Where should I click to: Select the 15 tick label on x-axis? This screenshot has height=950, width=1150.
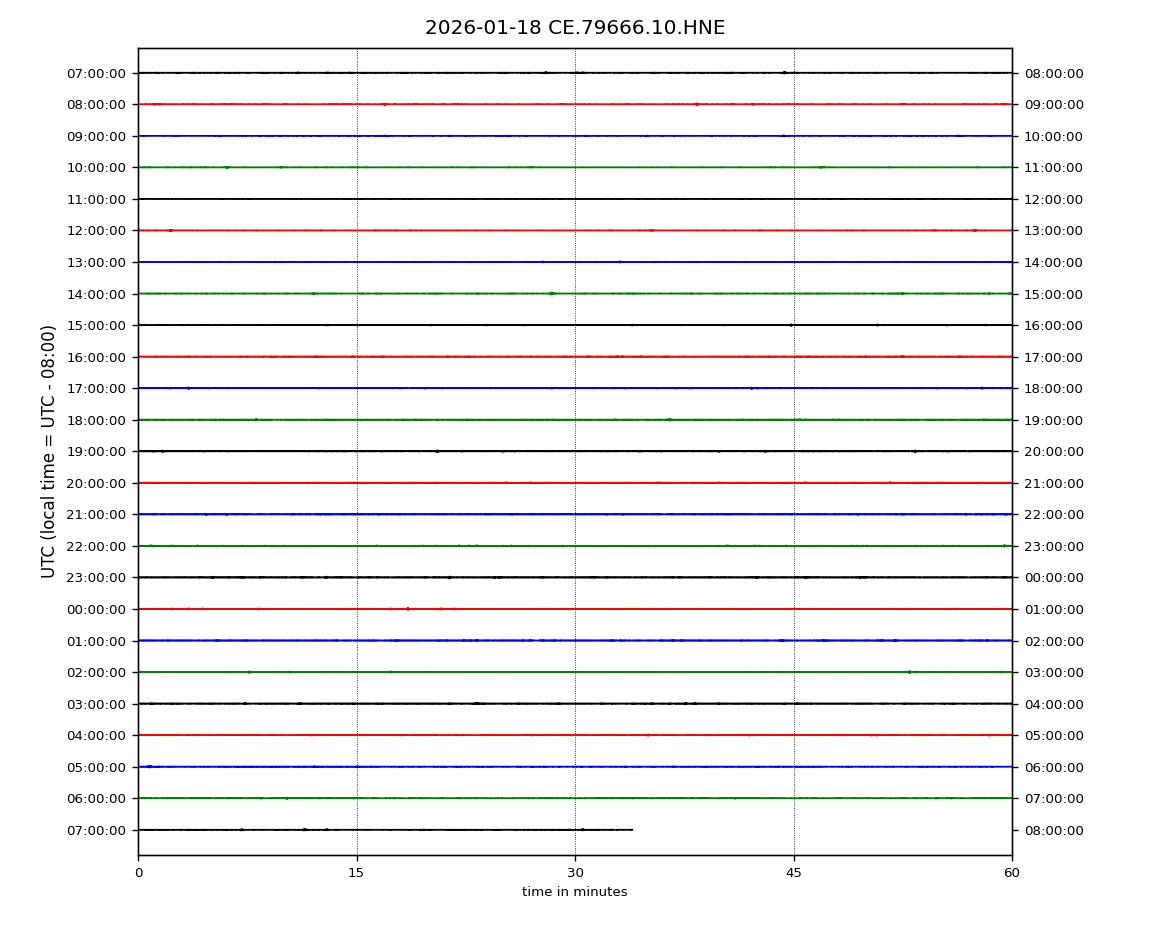357,873
